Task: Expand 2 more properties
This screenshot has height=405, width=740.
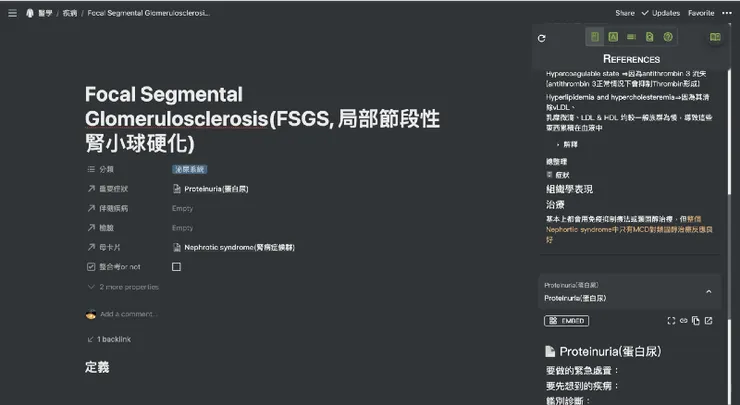Action: pyautogui.click(x=124, y=287)
